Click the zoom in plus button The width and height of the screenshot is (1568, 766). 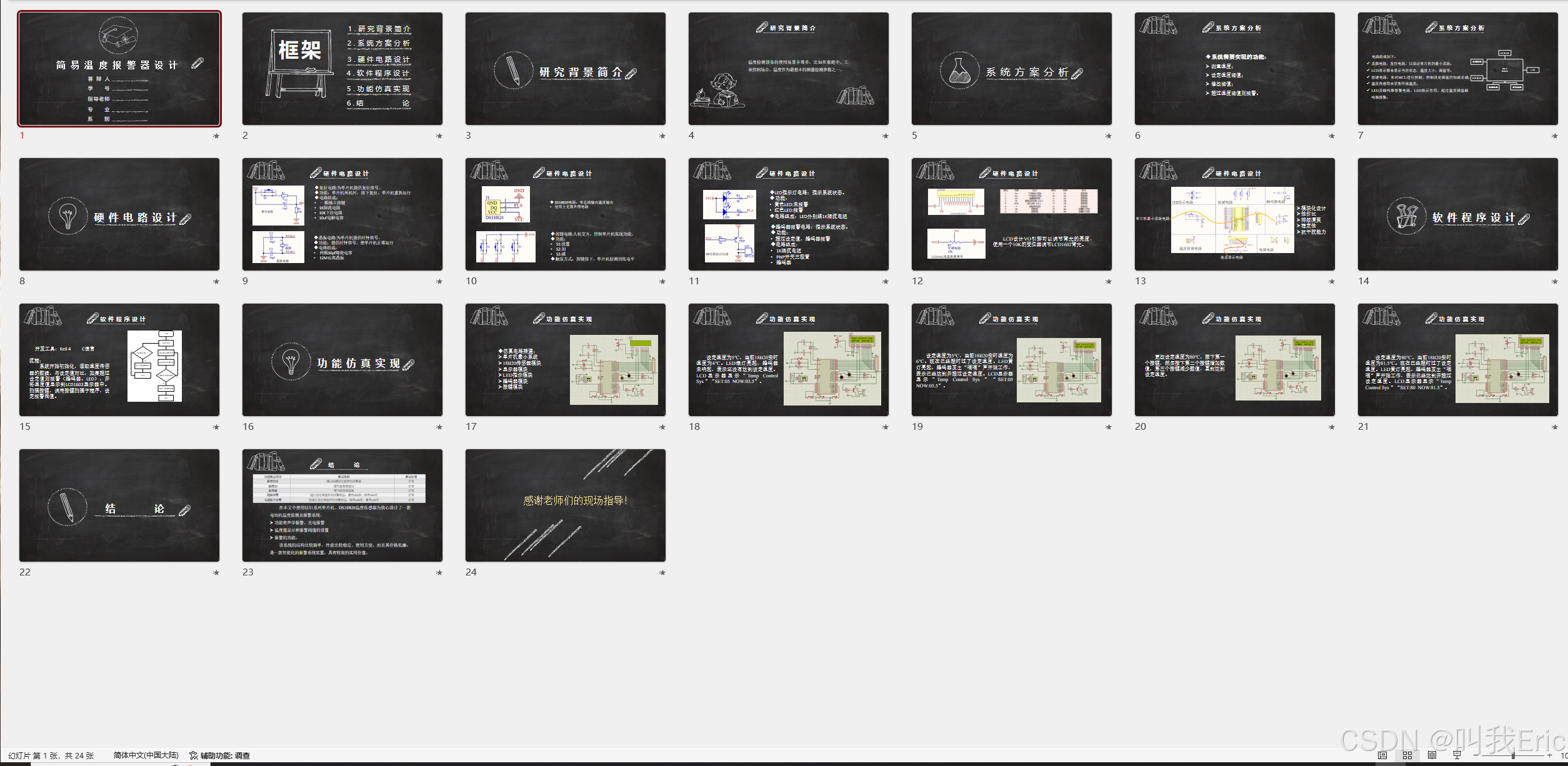click(x=1549, y=755)
